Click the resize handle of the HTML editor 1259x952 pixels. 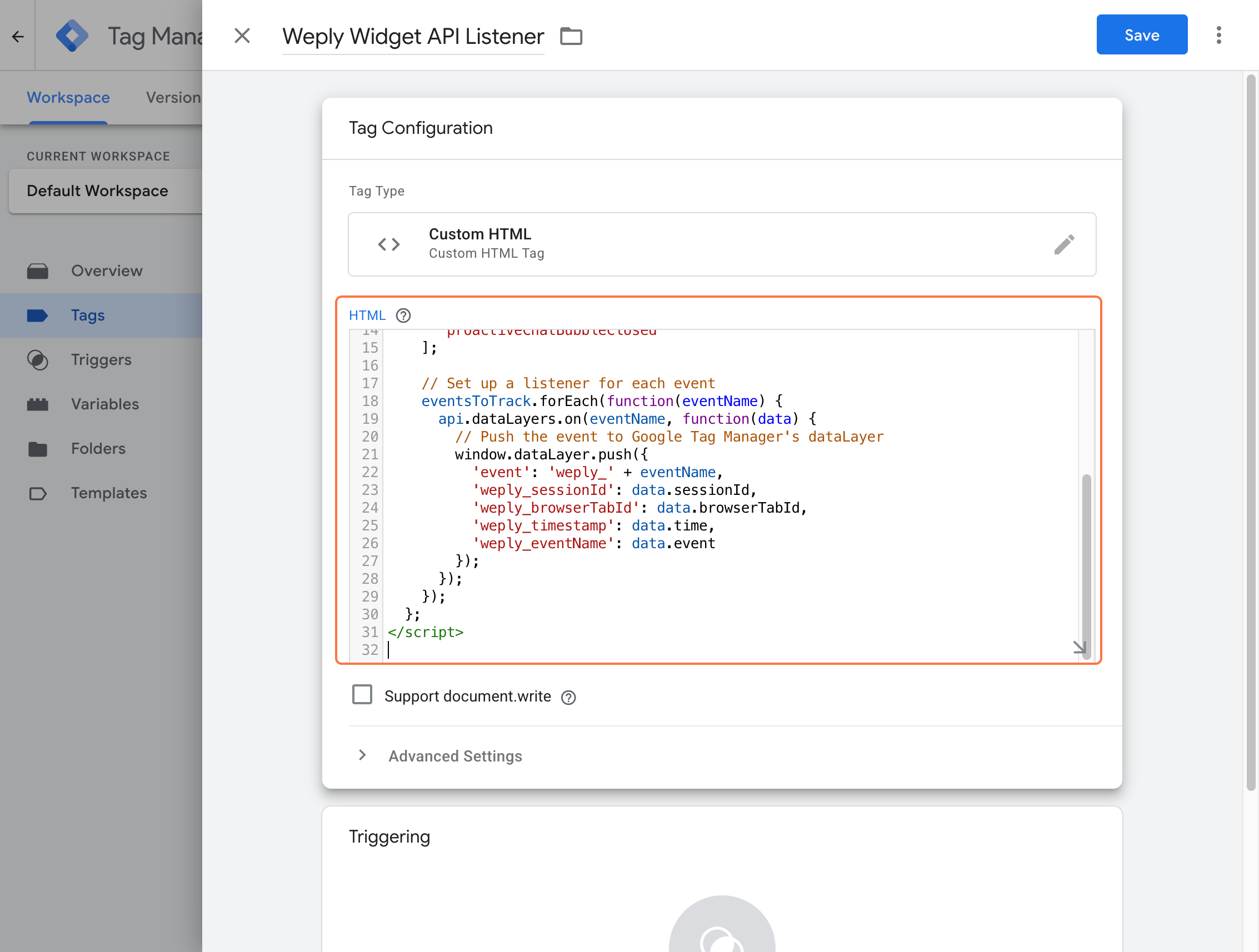1078,648
